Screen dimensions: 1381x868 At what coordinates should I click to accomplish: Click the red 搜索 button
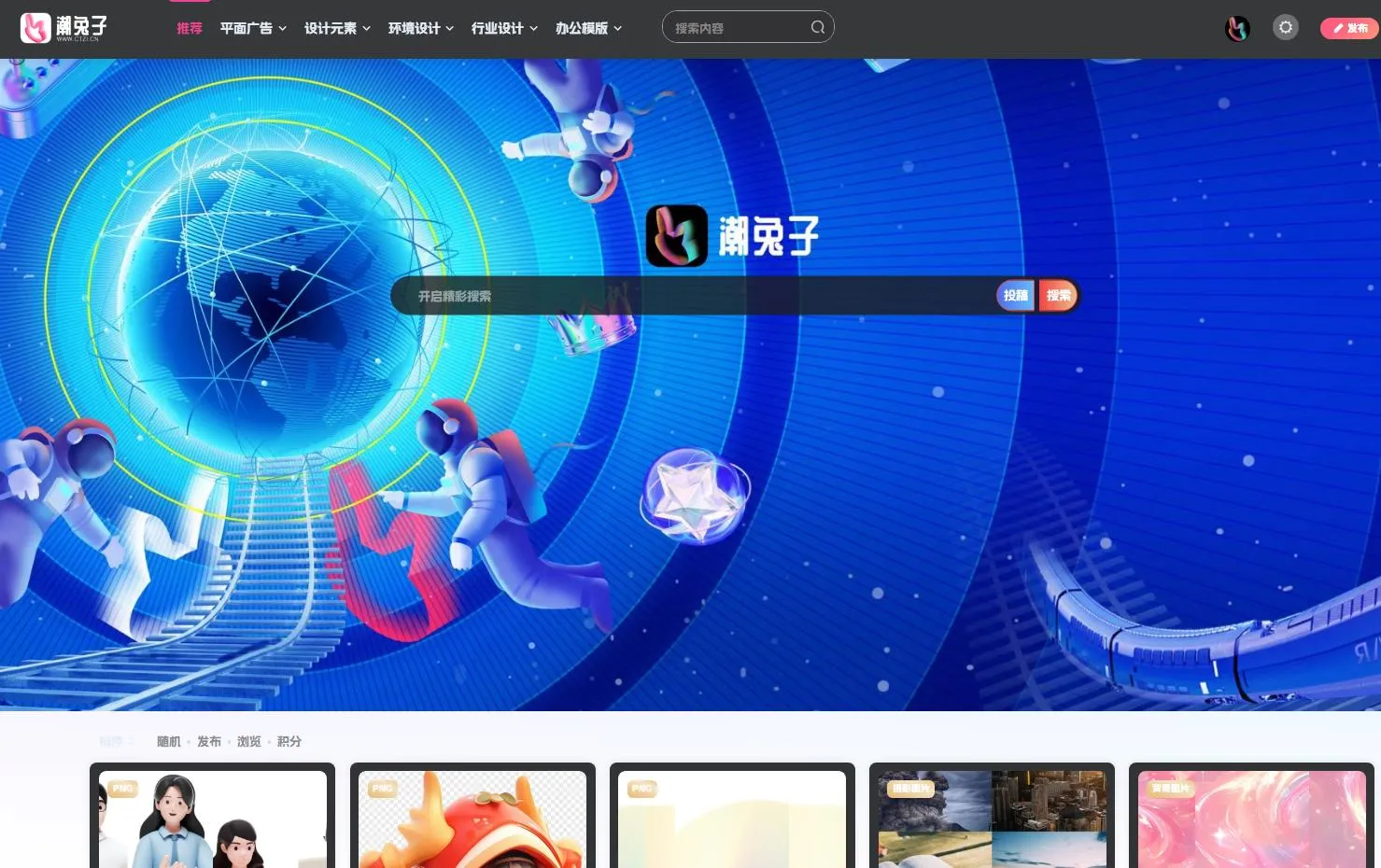click(1058, 295)
